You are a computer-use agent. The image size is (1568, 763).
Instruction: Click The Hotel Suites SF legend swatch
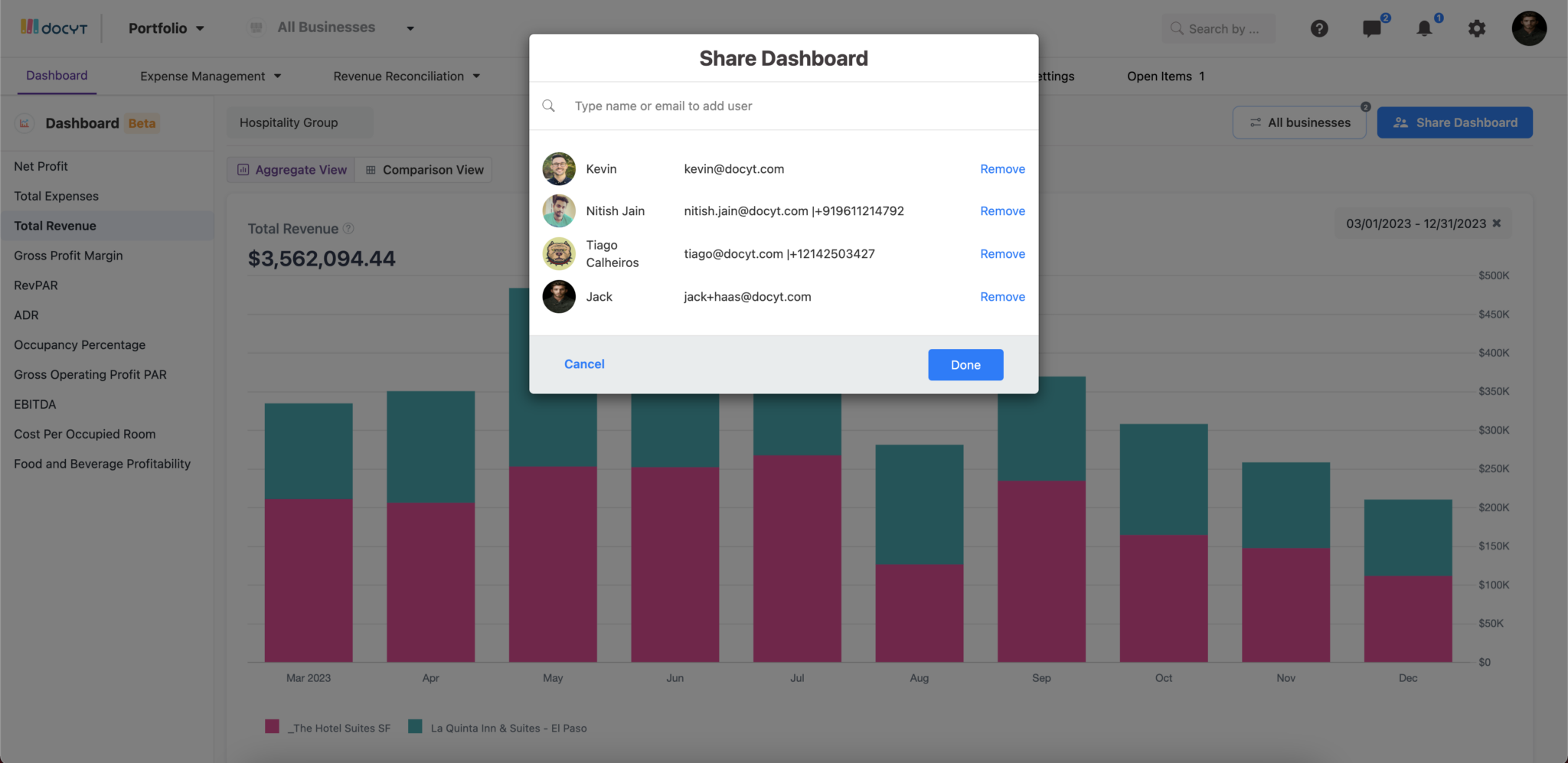(x=272, y=726)
